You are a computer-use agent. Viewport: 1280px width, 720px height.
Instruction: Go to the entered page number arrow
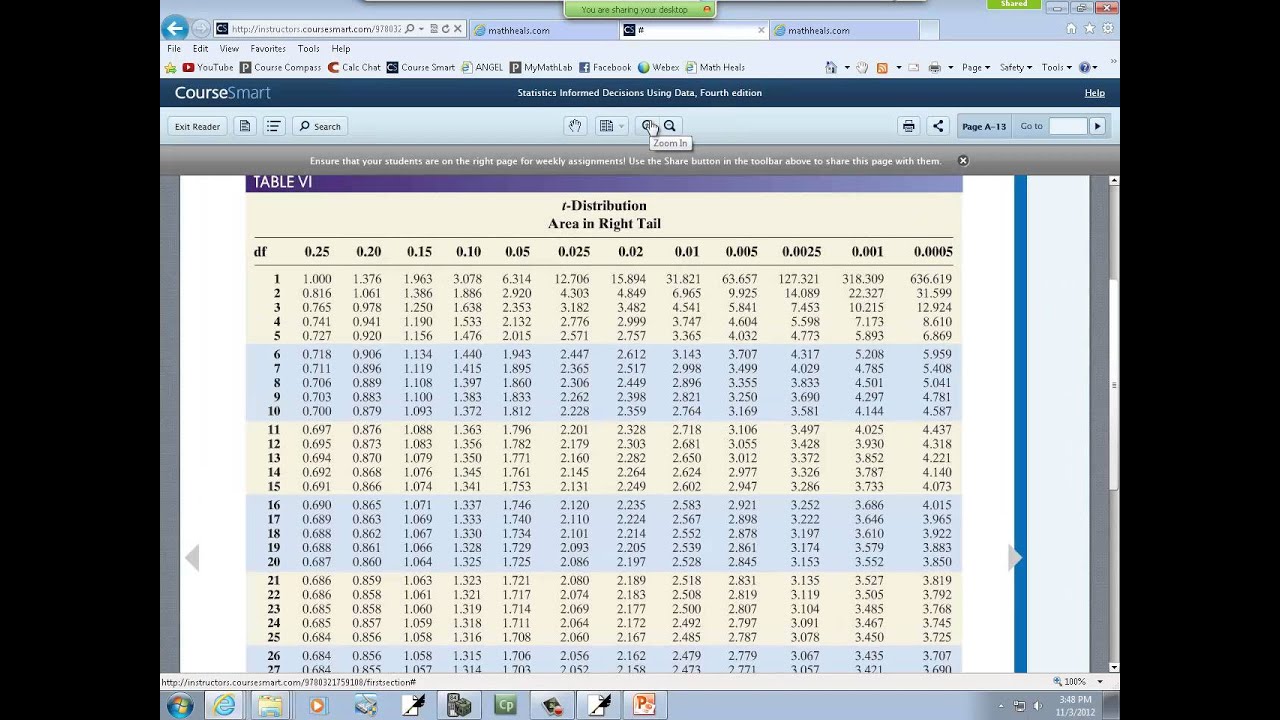(x=1097, y=126)
